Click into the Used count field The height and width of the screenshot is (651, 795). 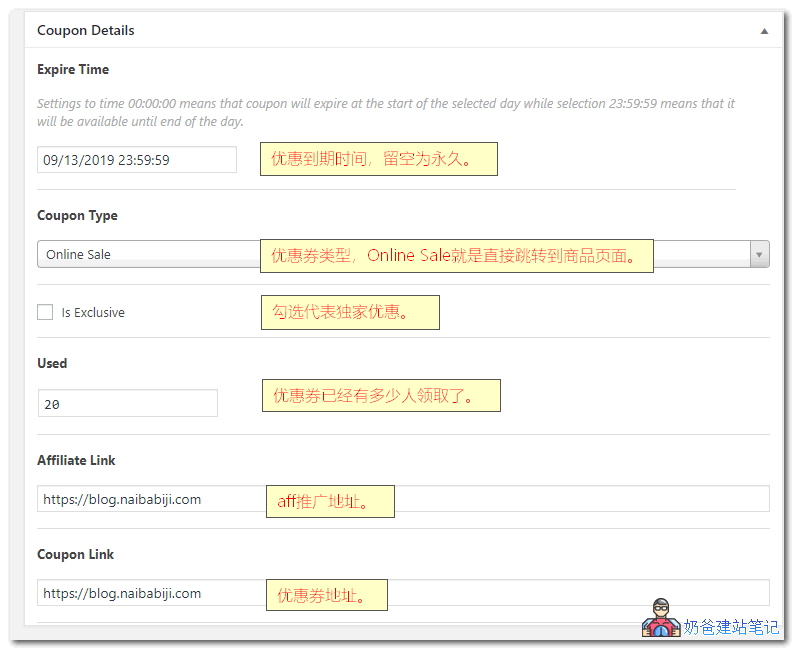tap(127, 403)
